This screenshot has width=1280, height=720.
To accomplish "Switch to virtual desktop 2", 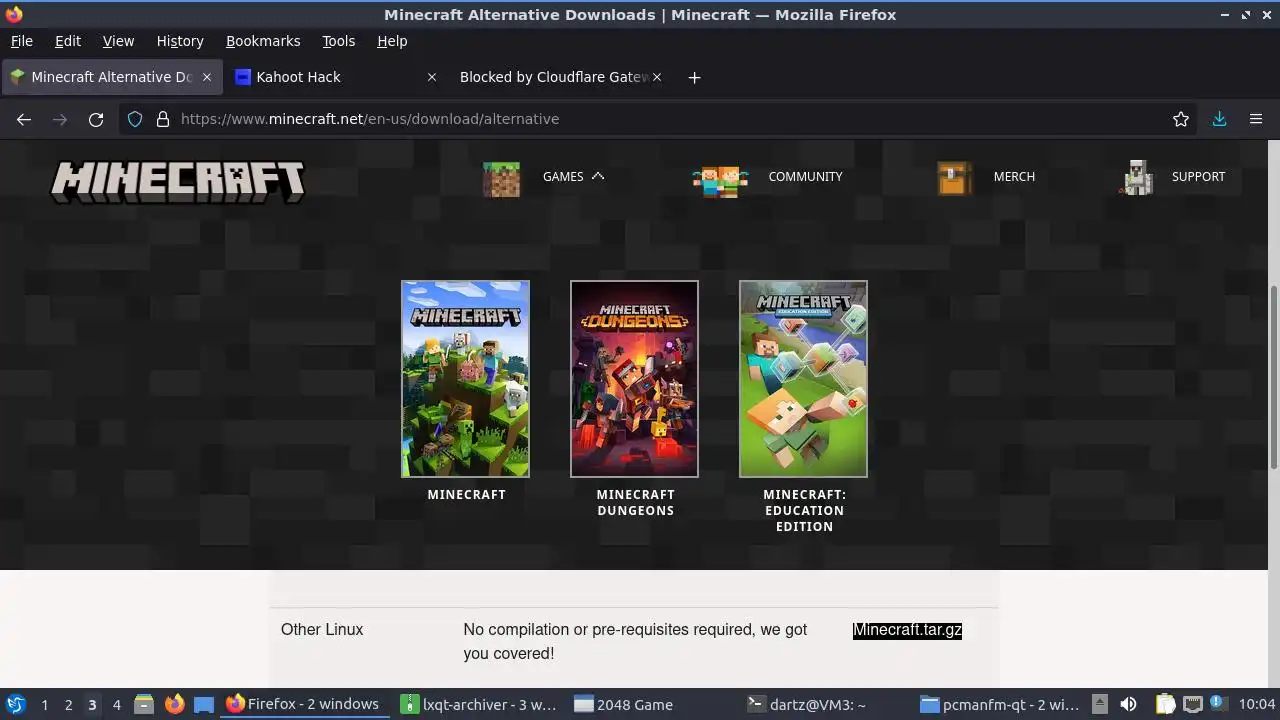I will [68, 704].
